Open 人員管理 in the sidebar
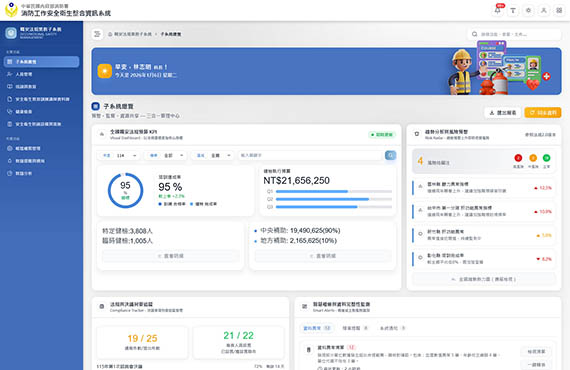This screenshot has width=570, height=370. tap(41, 74)
